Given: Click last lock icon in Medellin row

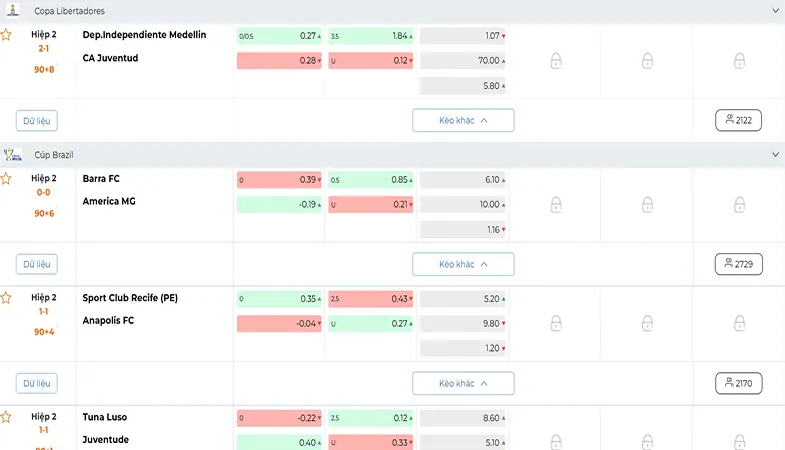Looking at the screenshot, I should (739, 61).
